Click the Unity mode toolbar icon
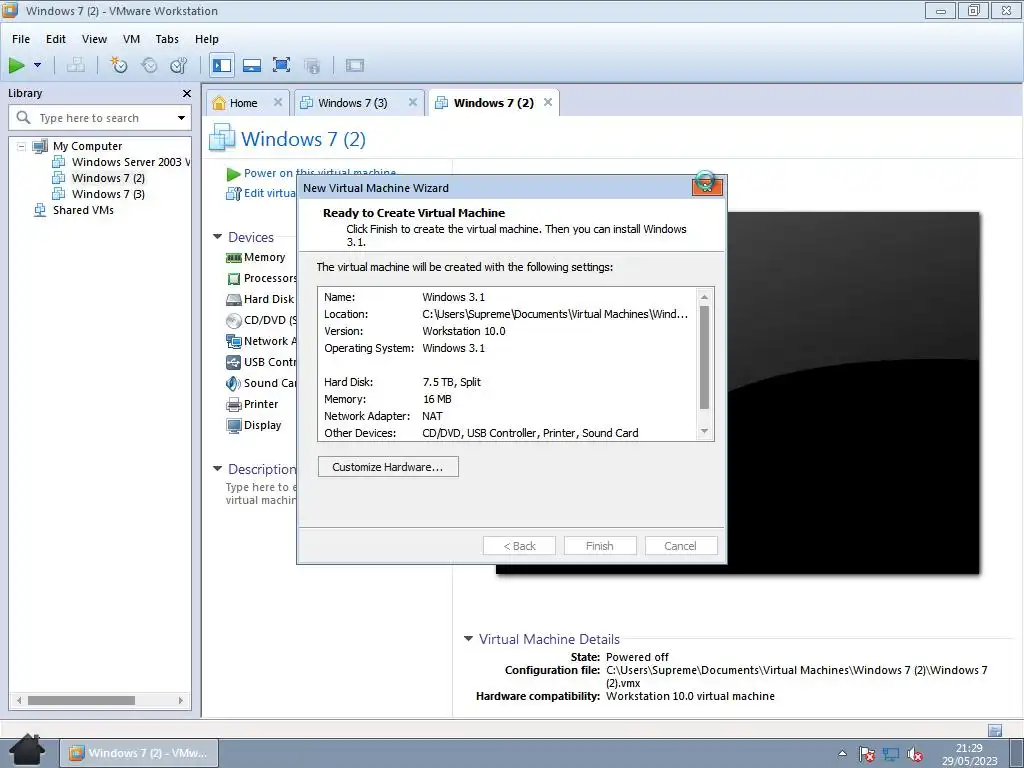The image size is (1024, 768). point(312,65)
